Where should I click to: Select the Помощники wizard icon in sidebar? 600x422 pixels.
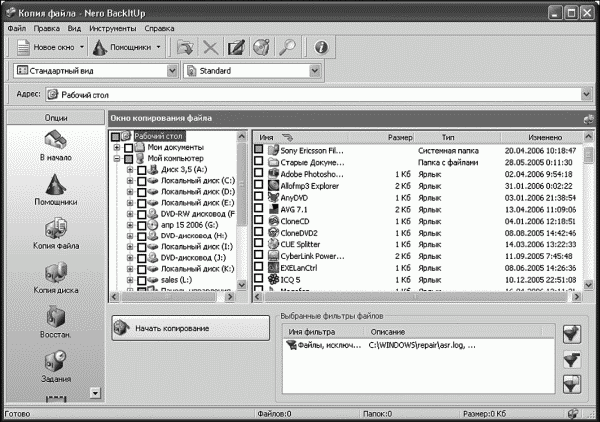[55, 184]
